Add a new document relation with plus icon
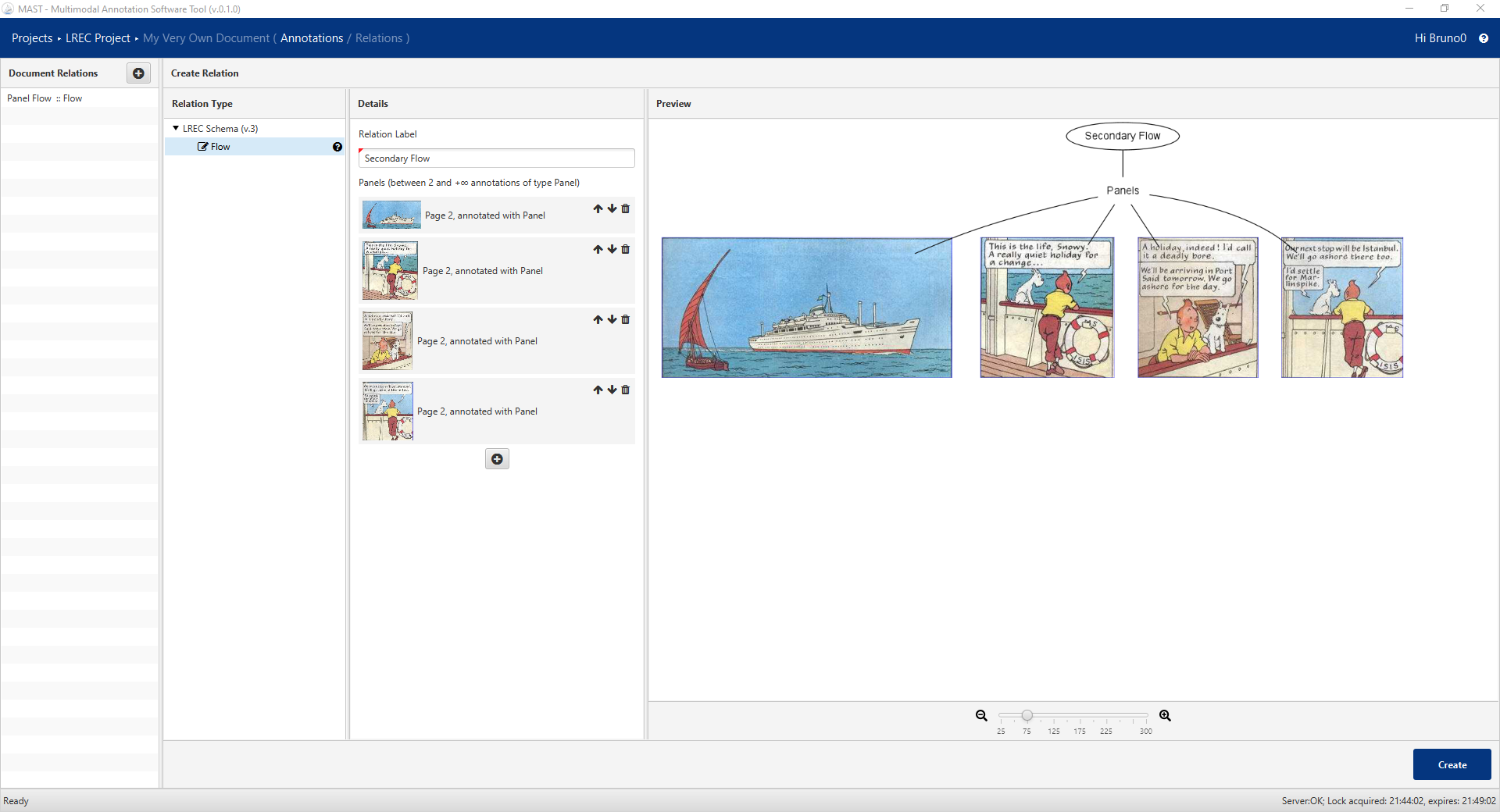Screen dimensions: 1500x812 [138, 73]
